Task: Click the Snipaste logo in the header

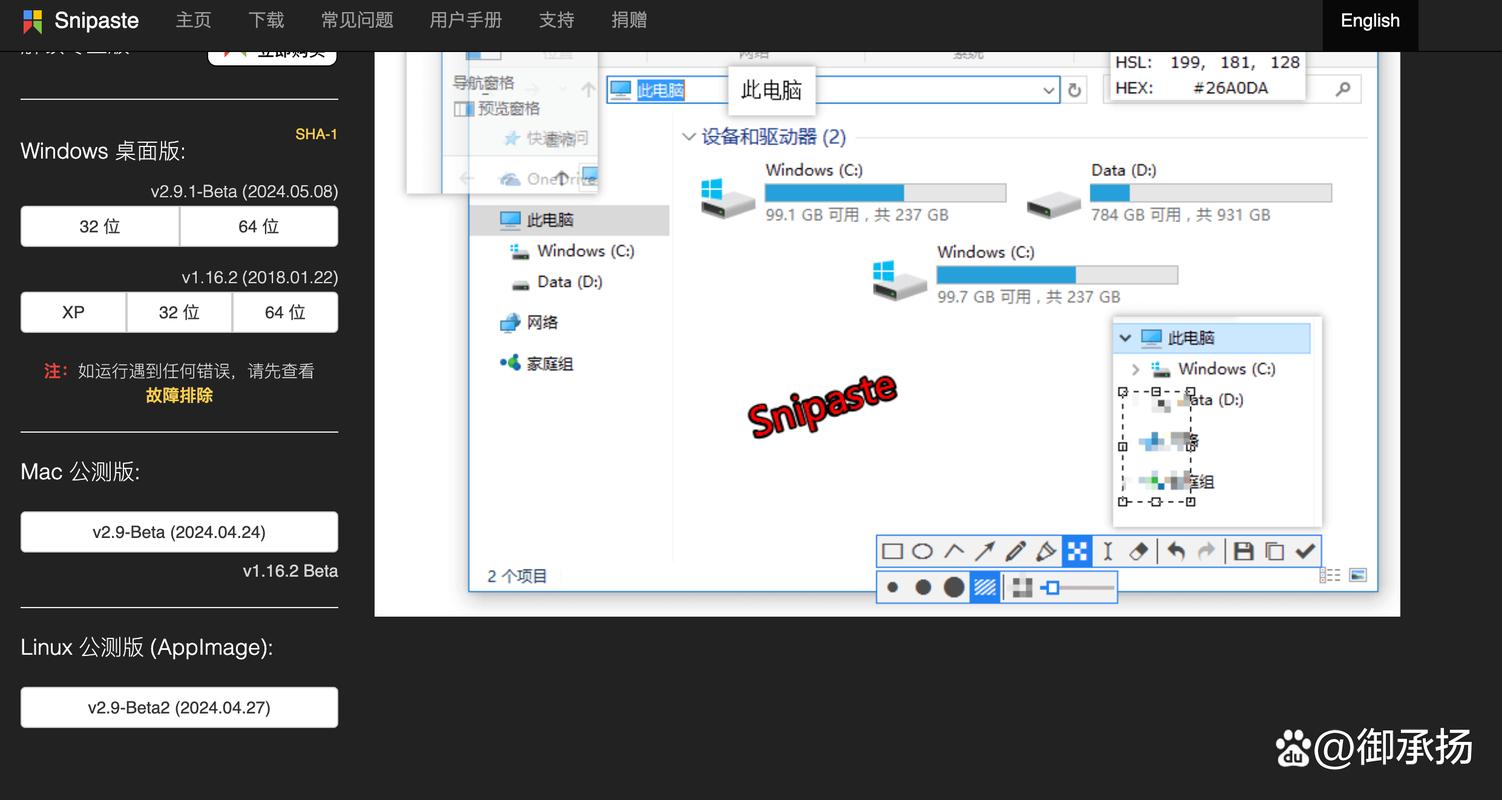Action: (81, 20)
